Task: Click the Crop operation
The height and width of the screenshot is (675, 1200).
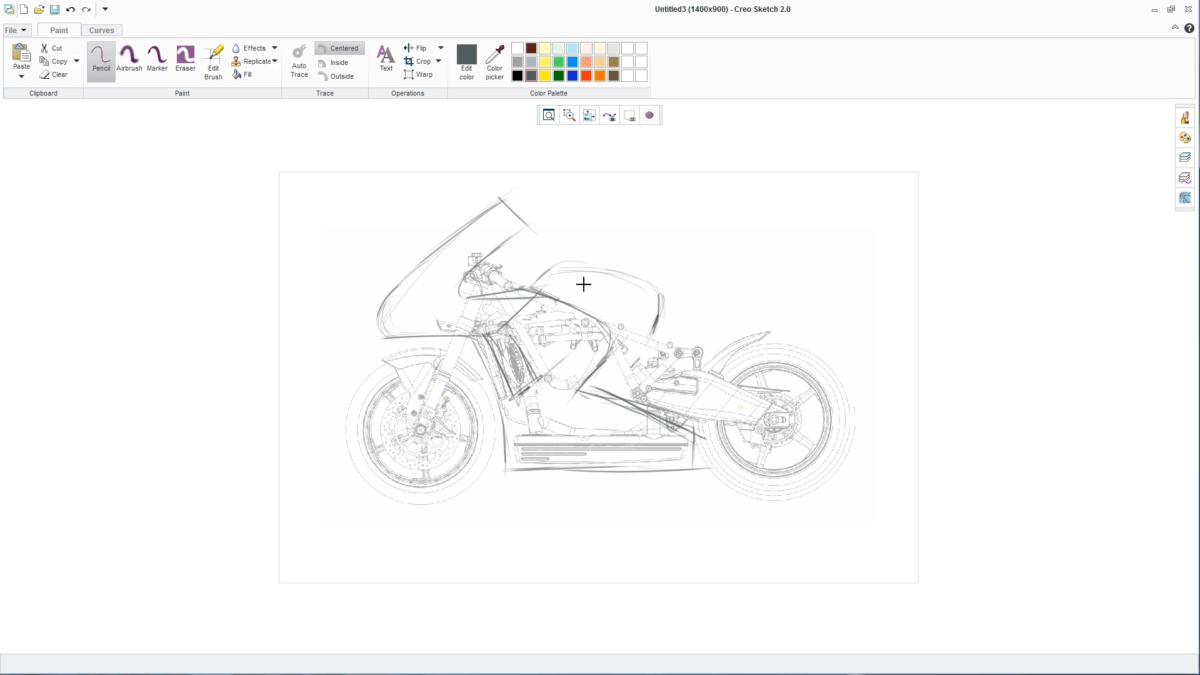Action: [417, 61]
